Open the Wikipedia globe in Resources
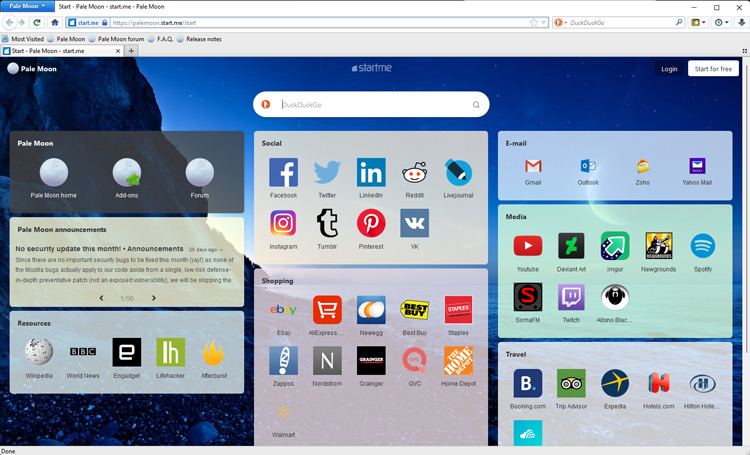The height and width of the screenshot is (455, 750). [39, 352]
